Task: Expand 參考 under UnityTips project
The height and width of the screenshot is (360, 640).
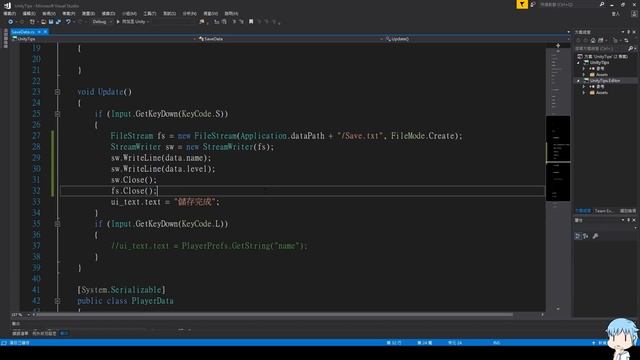Action: pyautogui.click(x=584, y=69)
